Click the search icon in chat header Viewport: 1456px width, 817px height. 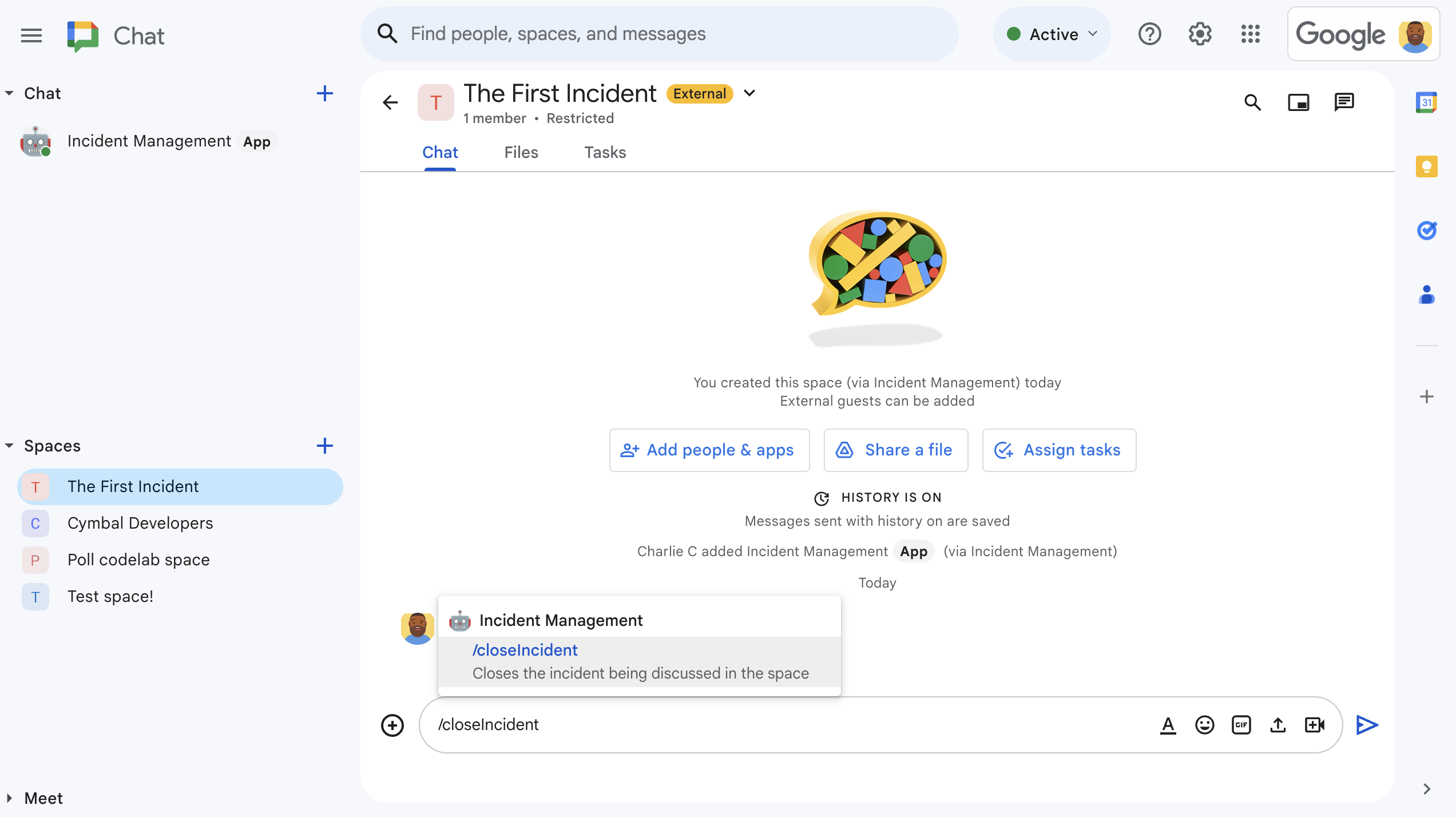pyautogui.click(x=1253, y=101)
